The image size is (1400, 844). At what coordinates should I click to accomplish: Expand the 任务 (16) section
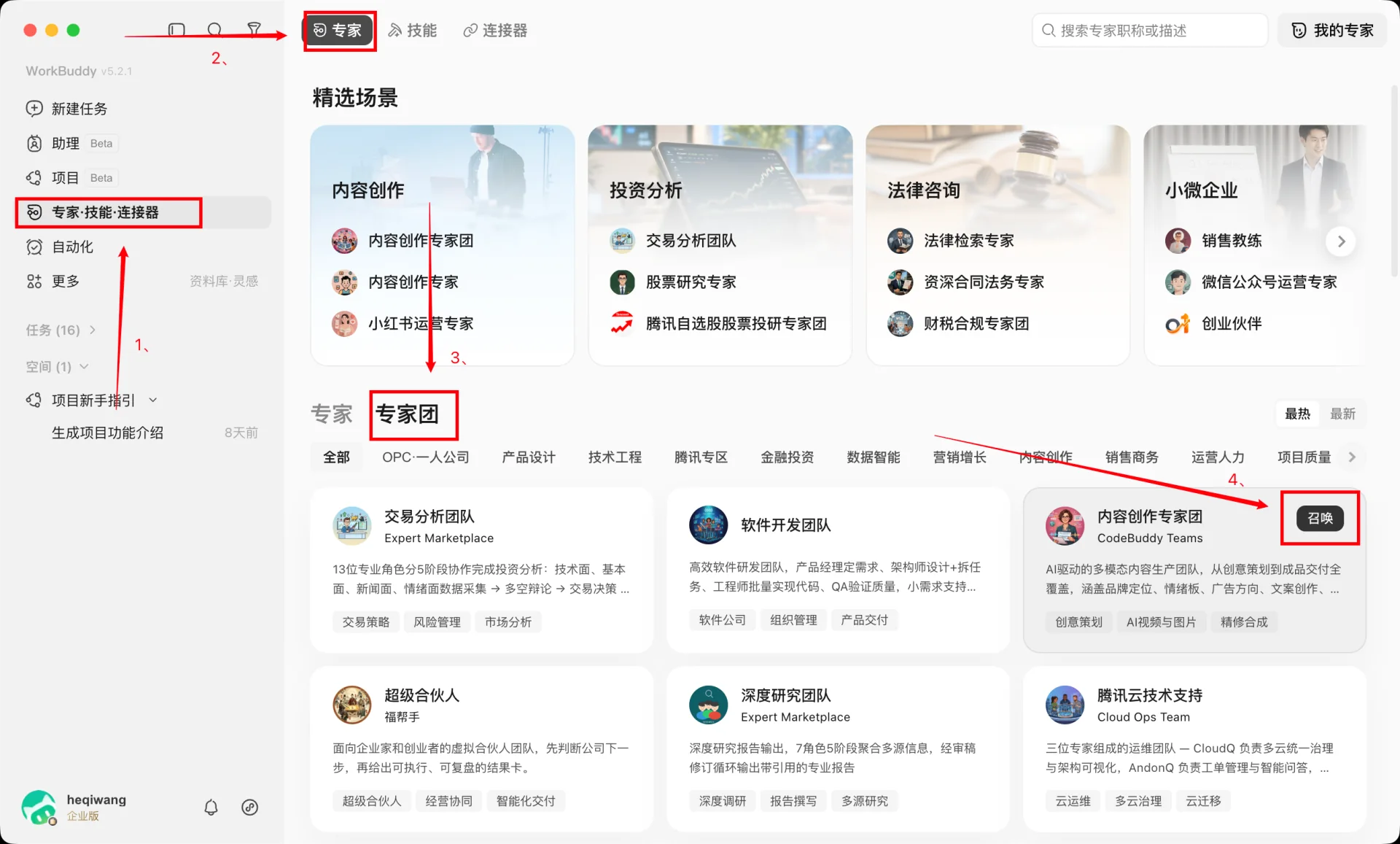pos(61,330)
